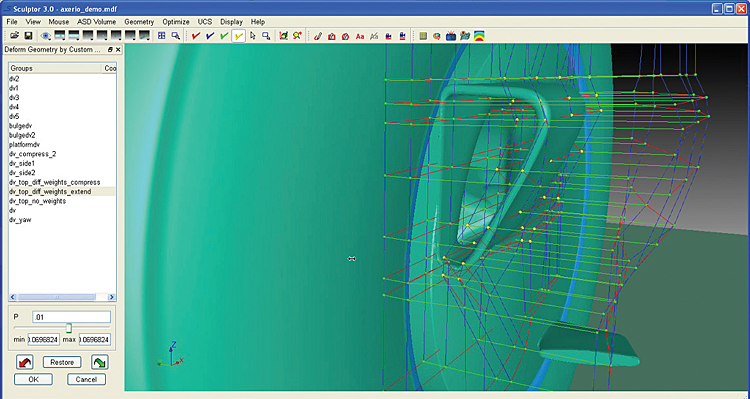The width and height of the screenshot is (750, 399).
Task: Click the OK button
Action: coord(33,379)
